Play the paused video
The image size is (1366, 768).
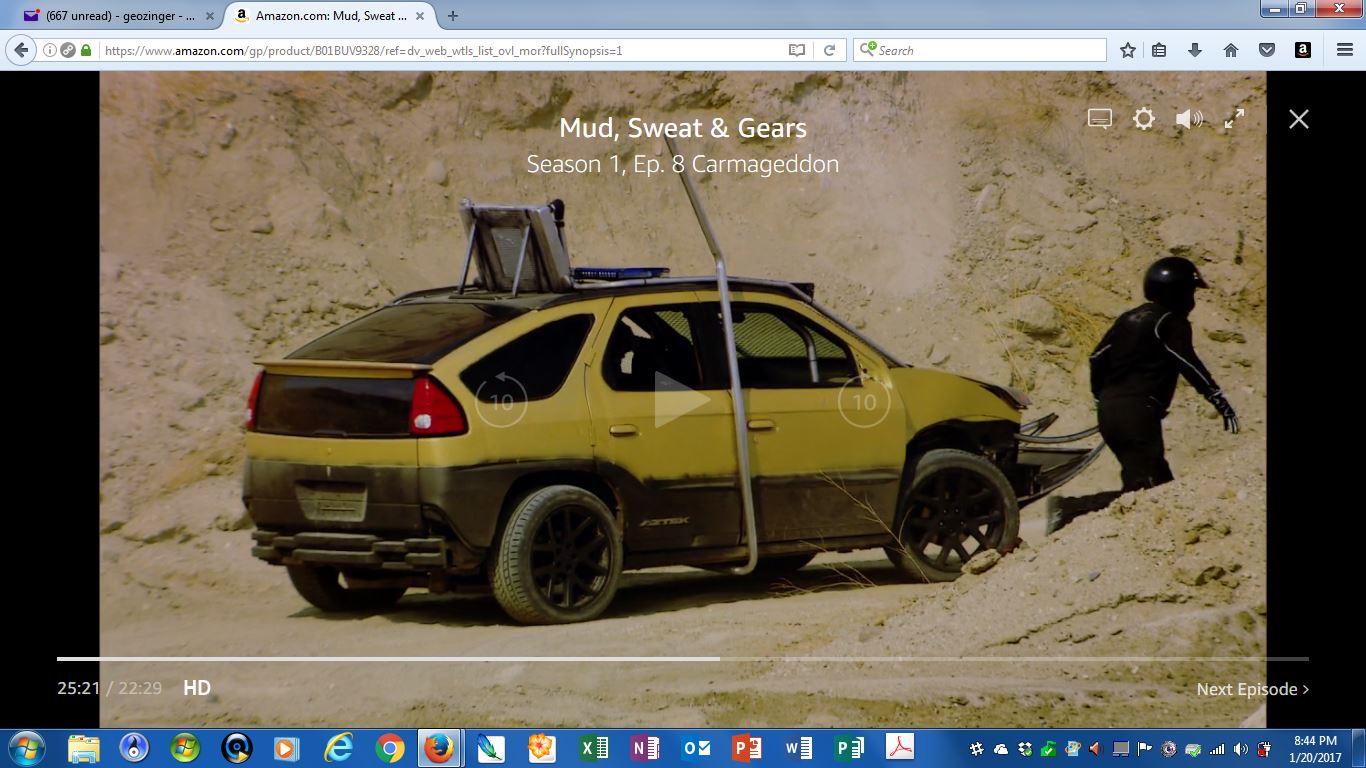(682, 400)
